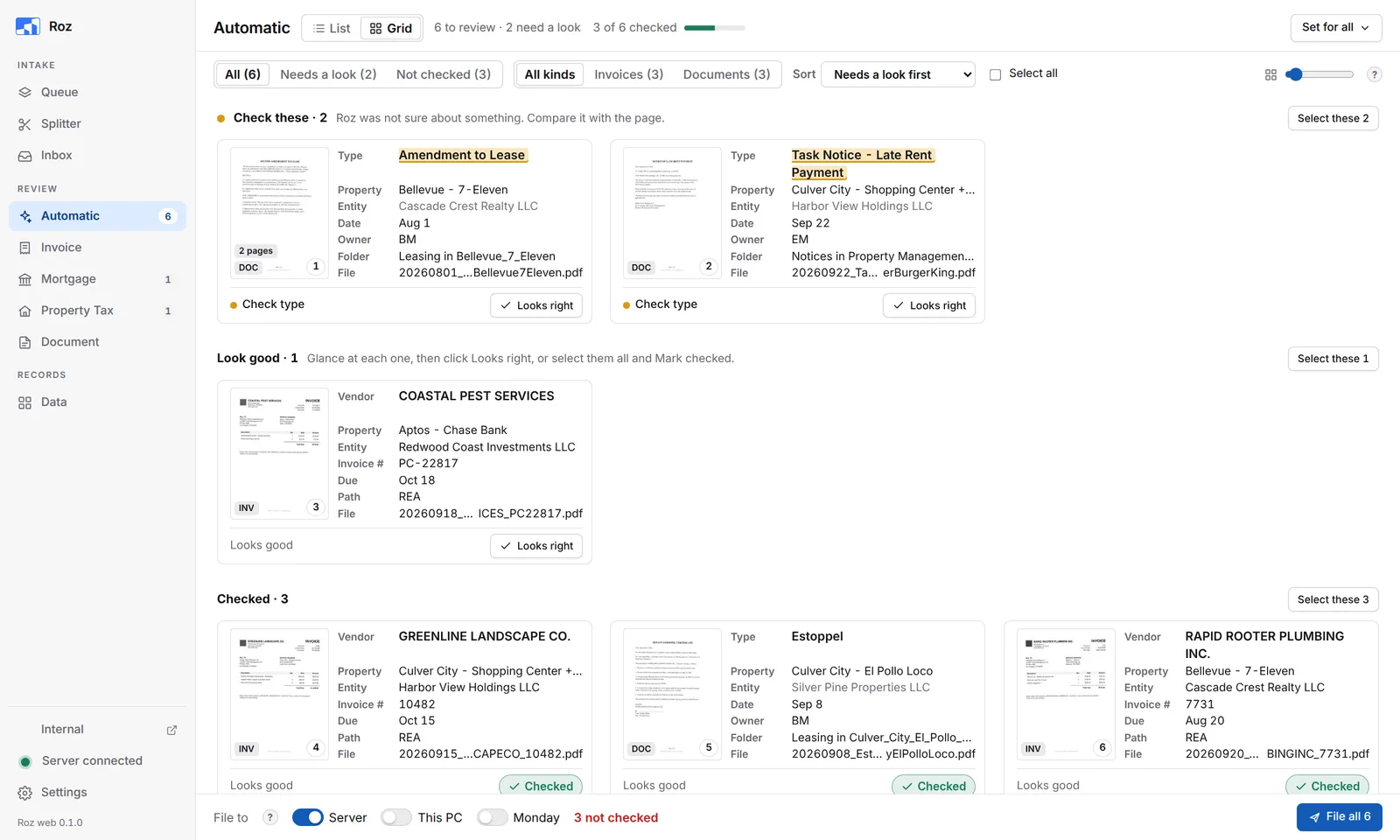This screenshot has height=840, width=1400.
Task: Show only Invoices (3)
Action: pos(628,74)
